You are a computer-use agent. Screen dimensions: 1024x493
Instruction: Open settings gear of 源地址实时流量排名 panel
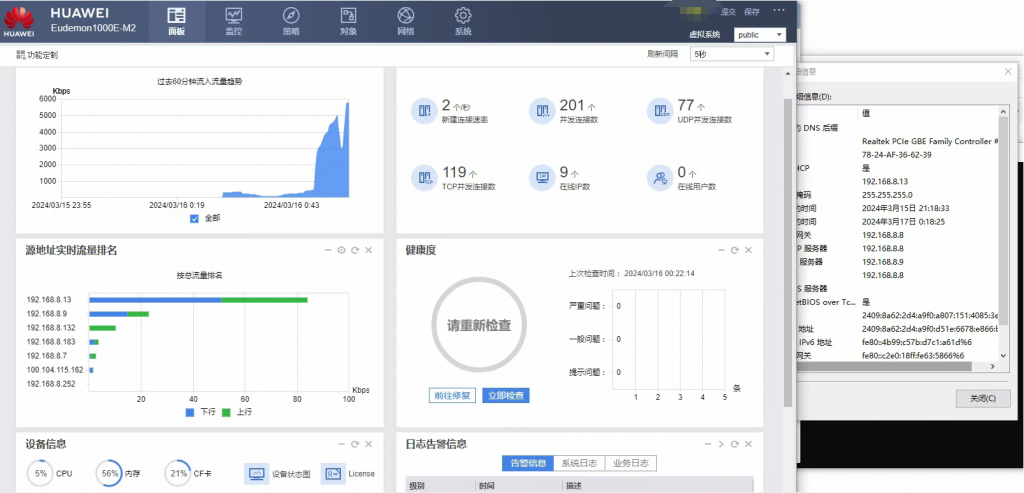[341, 250]
